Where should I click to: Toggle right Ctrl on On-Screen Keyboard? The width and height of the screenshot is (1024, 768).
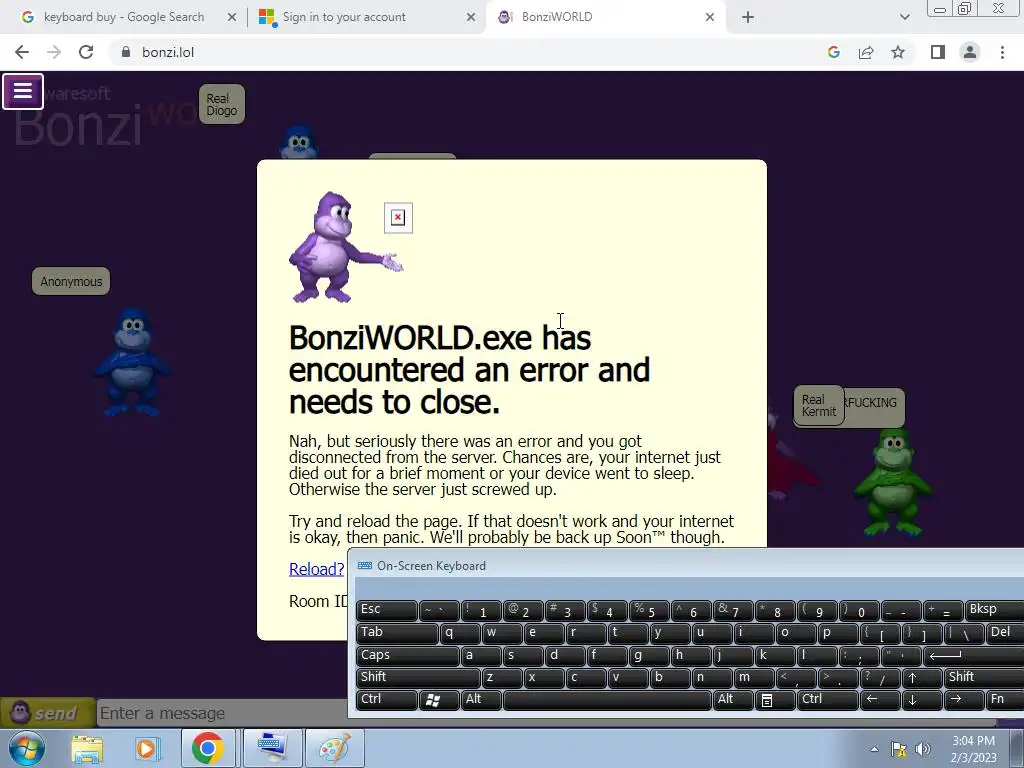tap(827, 699)
